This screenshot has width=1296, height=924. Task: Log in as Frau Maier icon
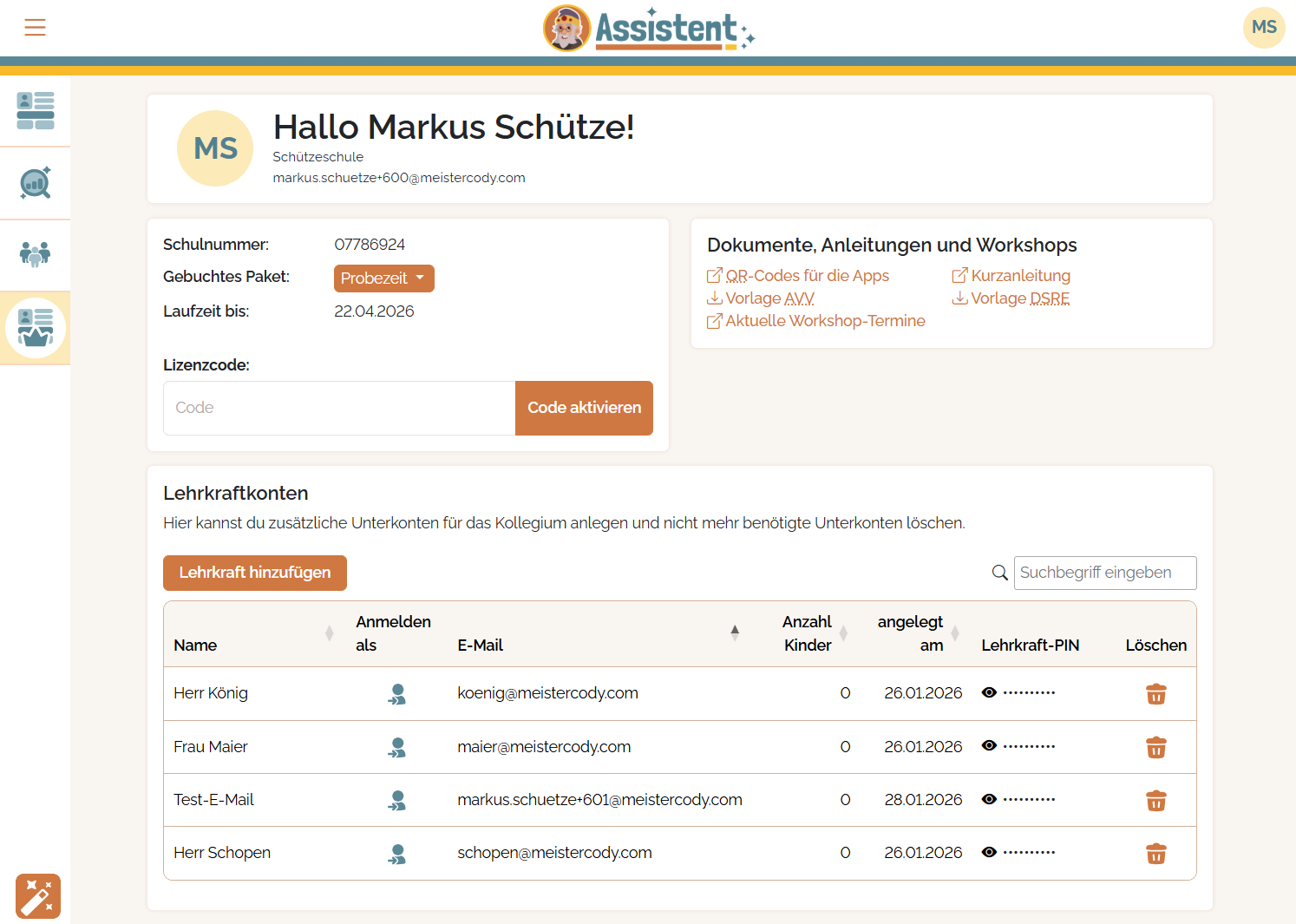[x=396, y=747]
